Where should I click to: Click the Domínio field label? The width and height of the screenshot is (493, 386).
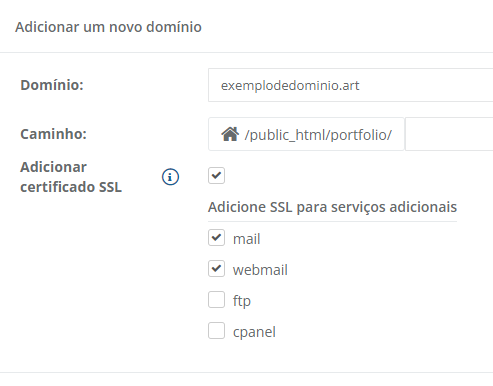(52, 85)
